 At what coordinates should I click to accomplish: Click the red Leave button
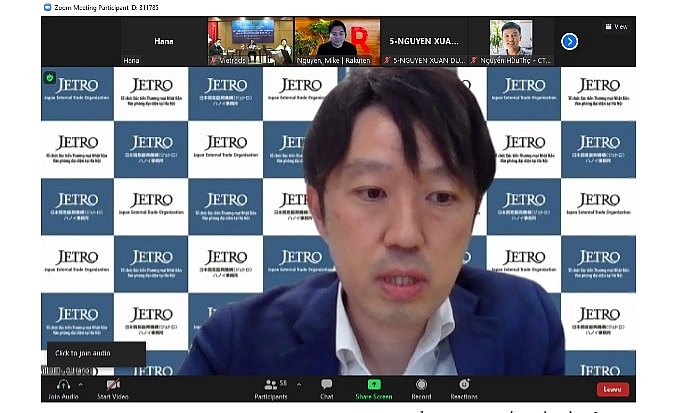pos(613,389)
